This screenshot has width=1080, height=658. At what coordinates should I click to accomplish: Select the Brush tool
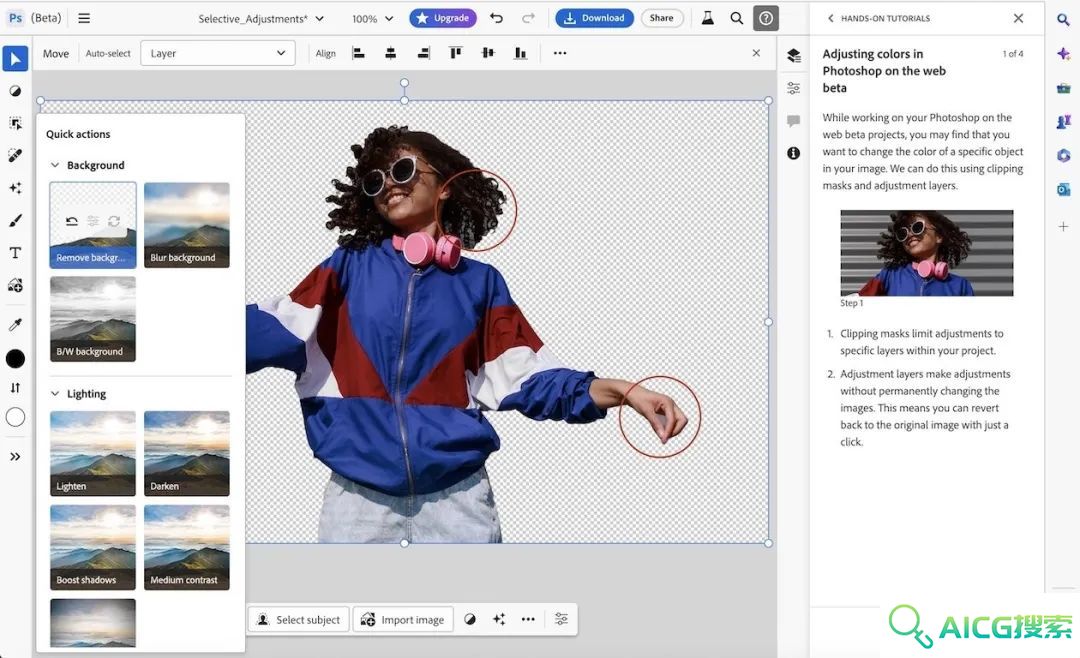pyautogui.click(x=15, y=220)
